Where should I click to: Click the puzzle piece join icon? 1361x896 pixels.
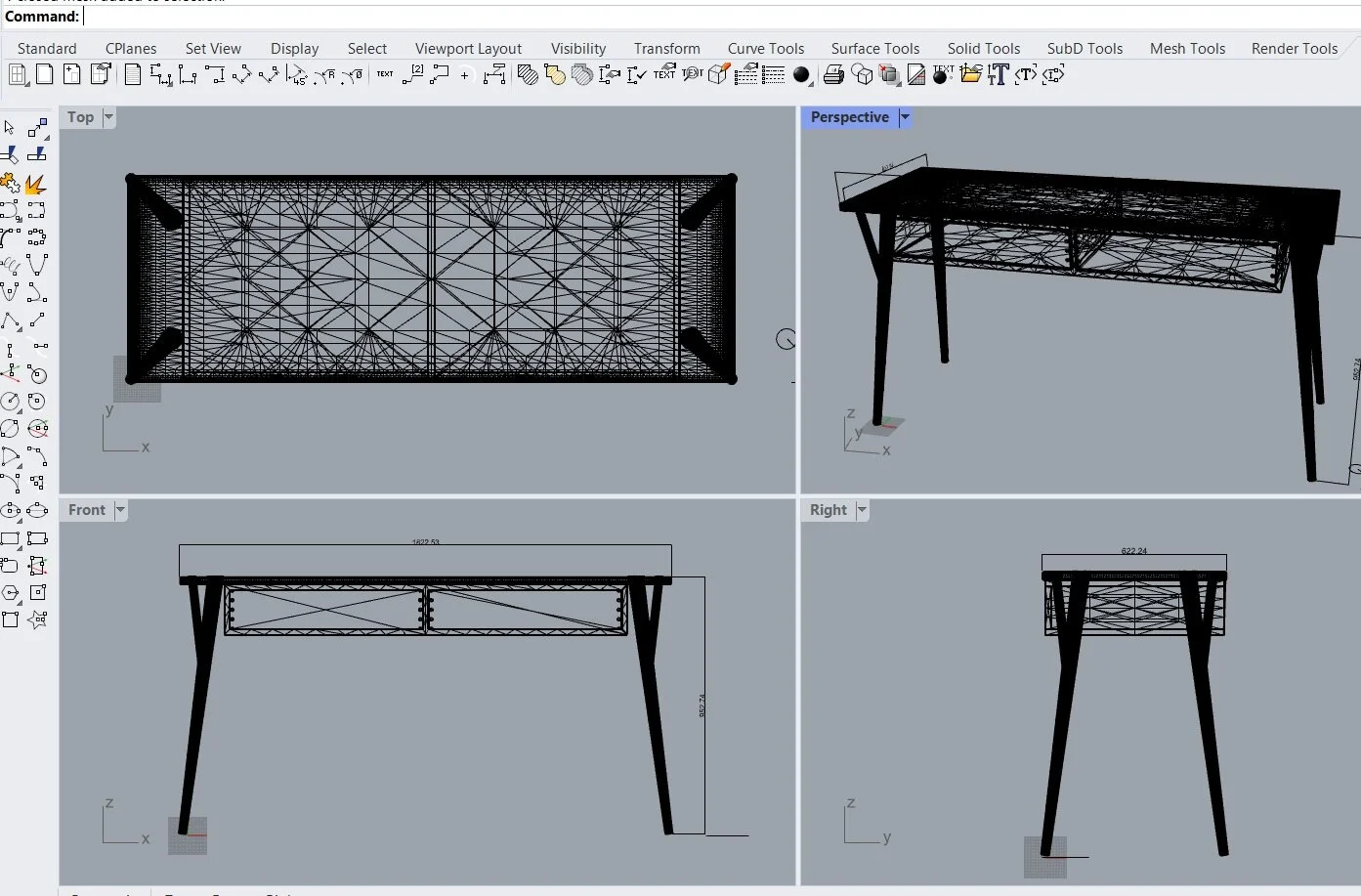point(10,183)
